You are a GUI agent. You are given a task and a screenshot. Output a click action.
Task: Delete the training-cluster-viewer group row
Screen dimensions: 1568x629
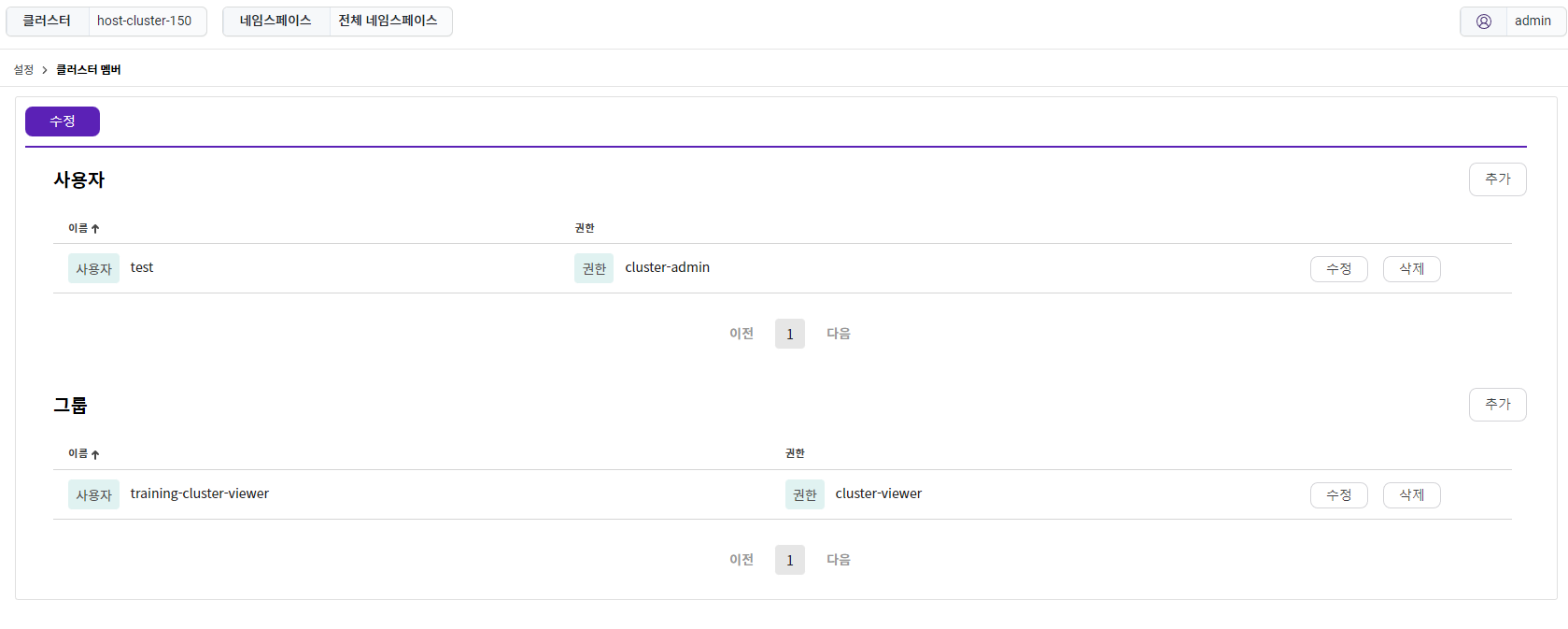[1411, 495]
